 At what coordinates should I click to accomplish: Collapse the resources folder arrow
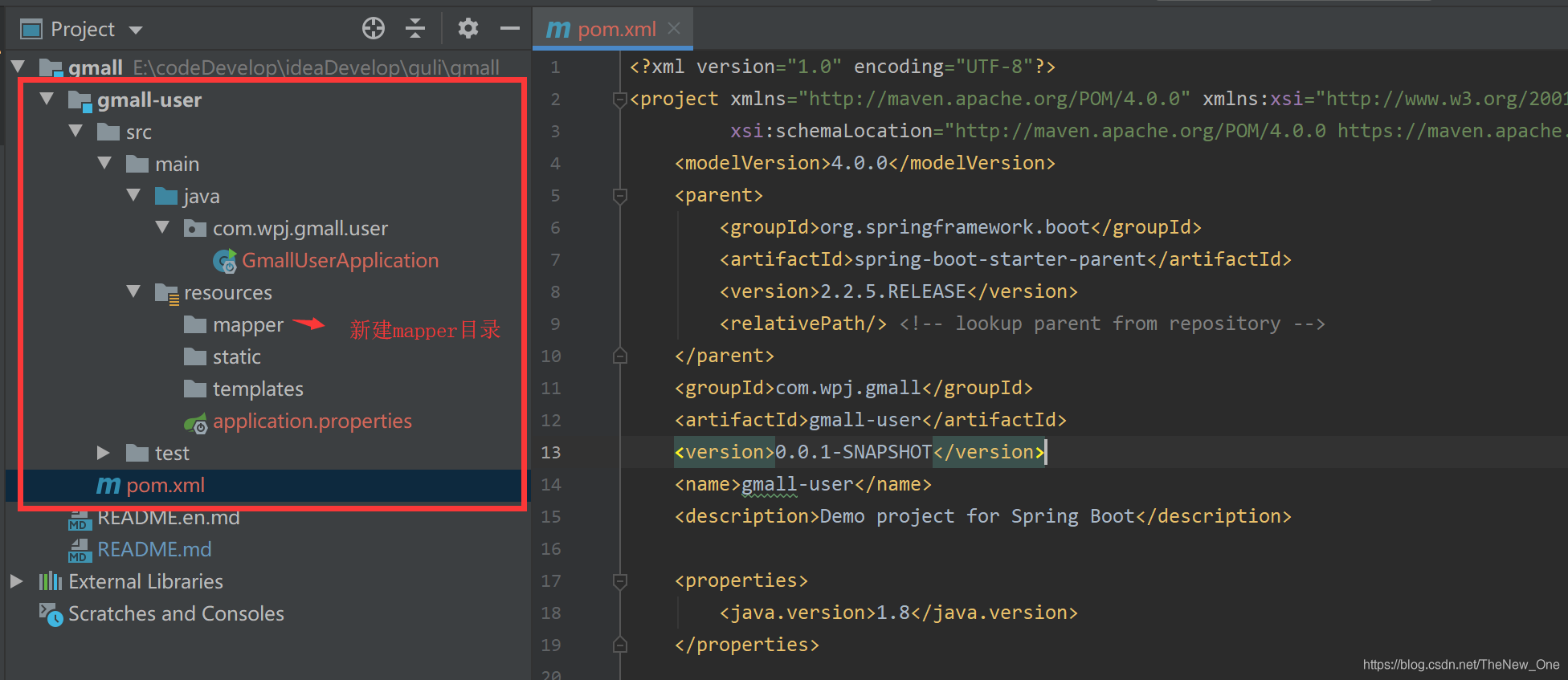[134, 291]
